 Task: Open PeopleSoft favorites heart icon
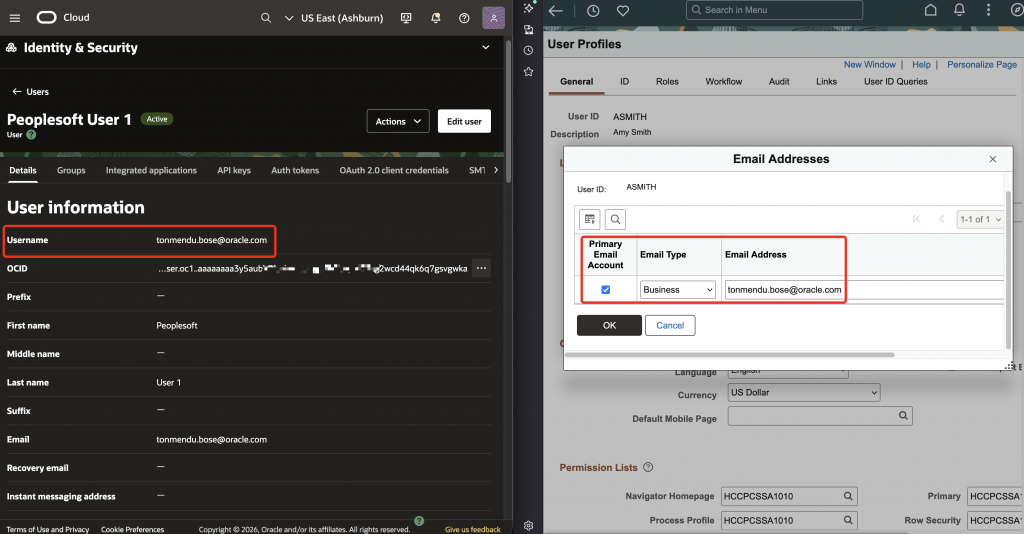[623, 10]
